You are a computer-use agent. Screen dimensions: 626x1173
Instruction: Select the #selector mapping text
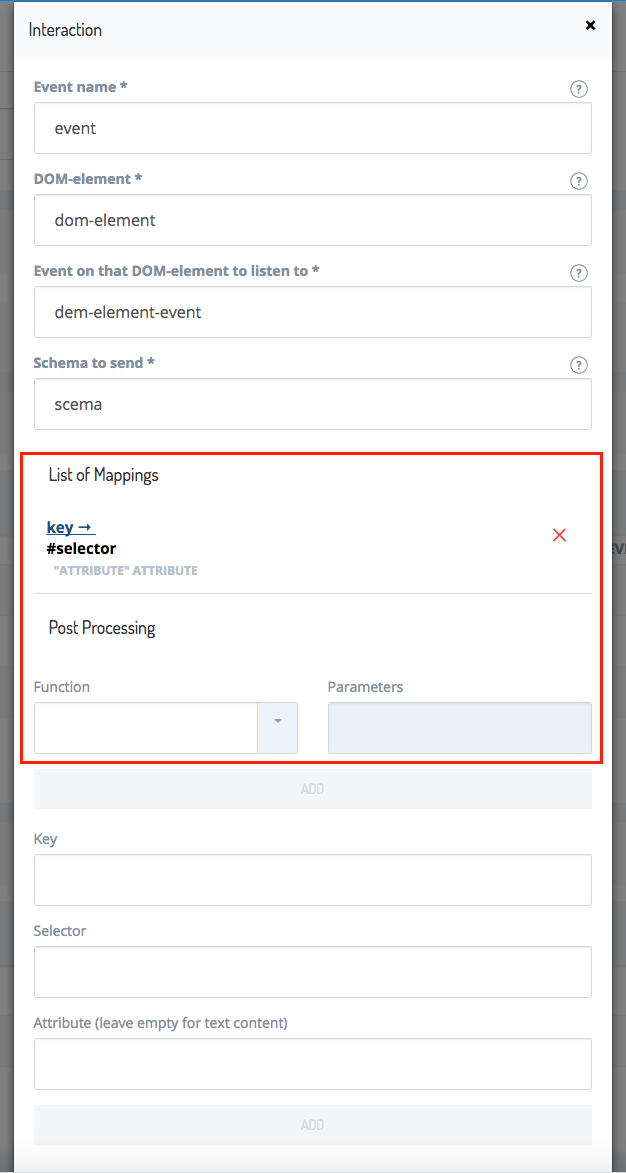click(x=82, y=548)
